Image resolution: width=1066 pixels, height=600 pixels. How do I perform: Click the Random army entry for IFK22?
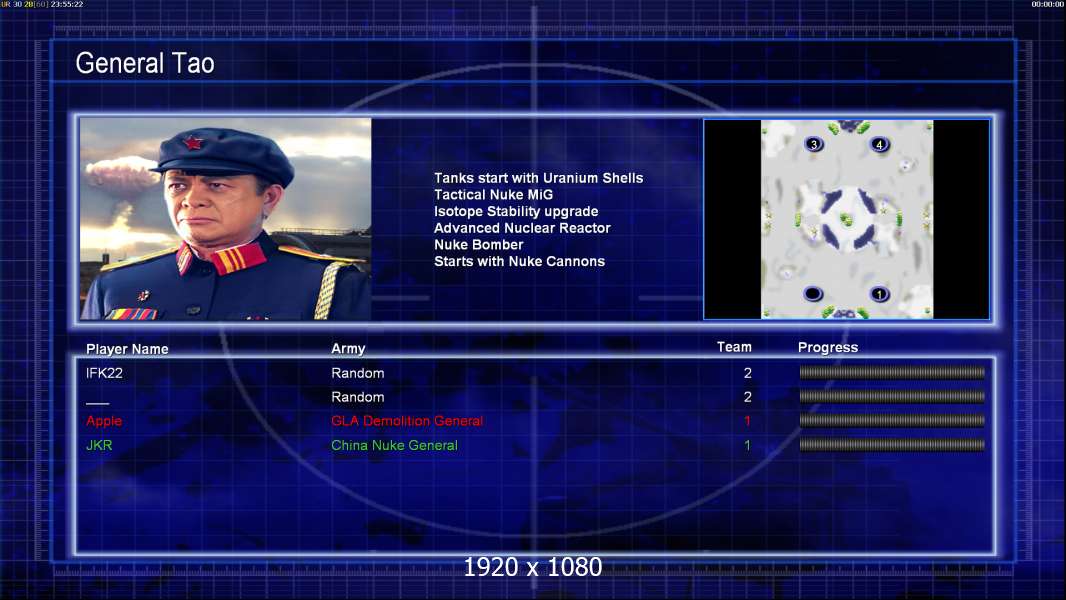(x=358, y=373)
